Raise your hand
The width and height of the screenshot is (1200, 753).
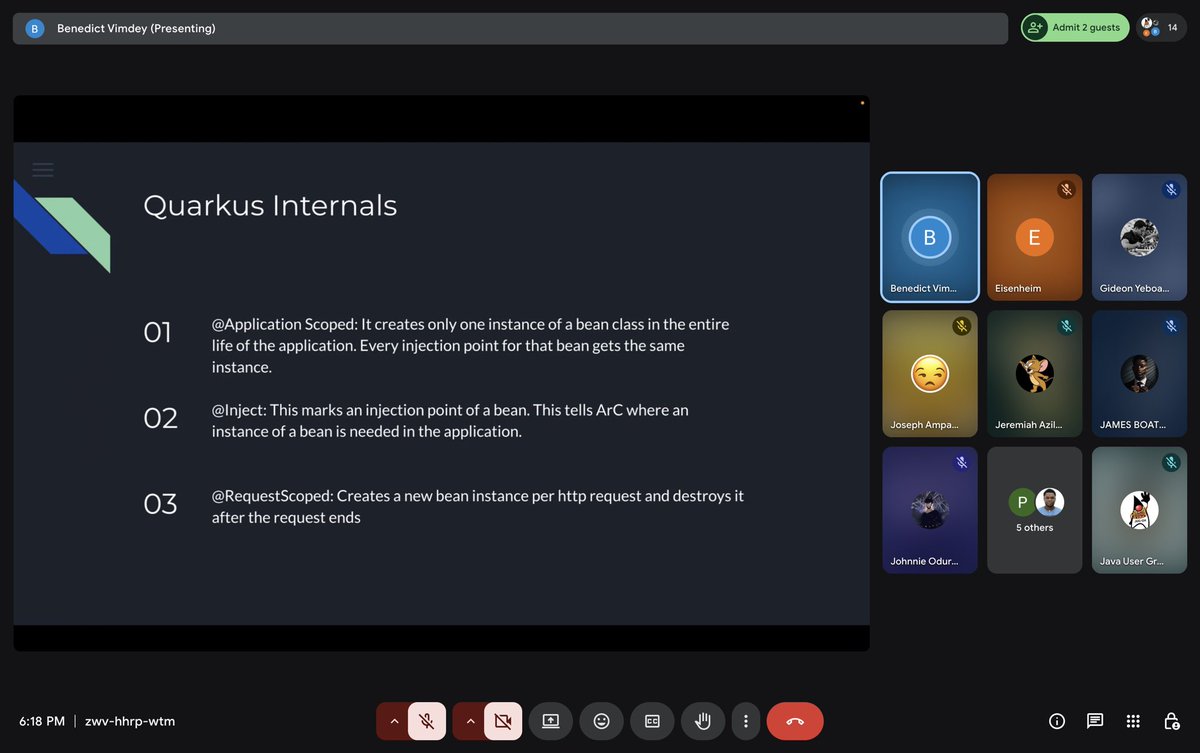click(x=703, y=721)
